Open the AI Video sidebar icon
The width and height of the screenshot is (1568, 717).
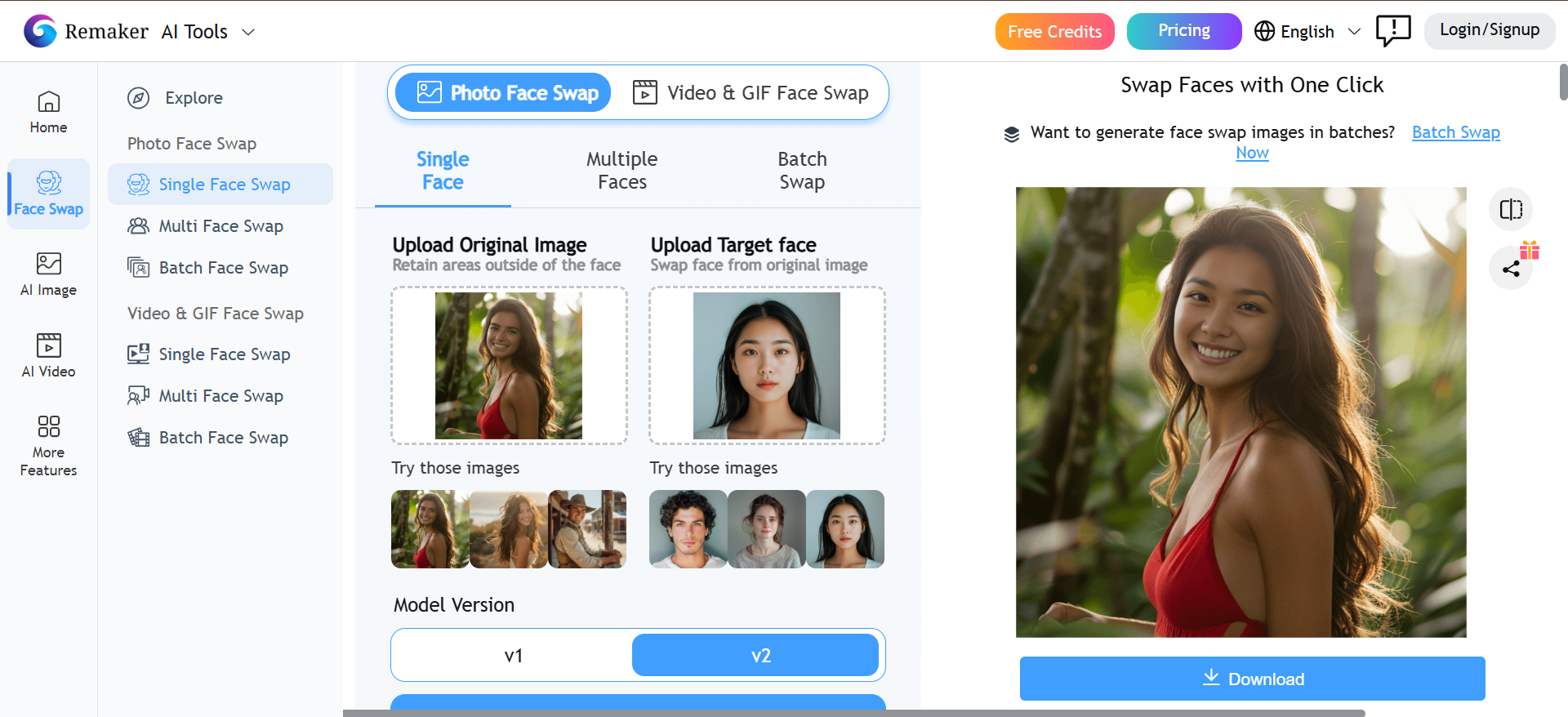pos(49,345)
